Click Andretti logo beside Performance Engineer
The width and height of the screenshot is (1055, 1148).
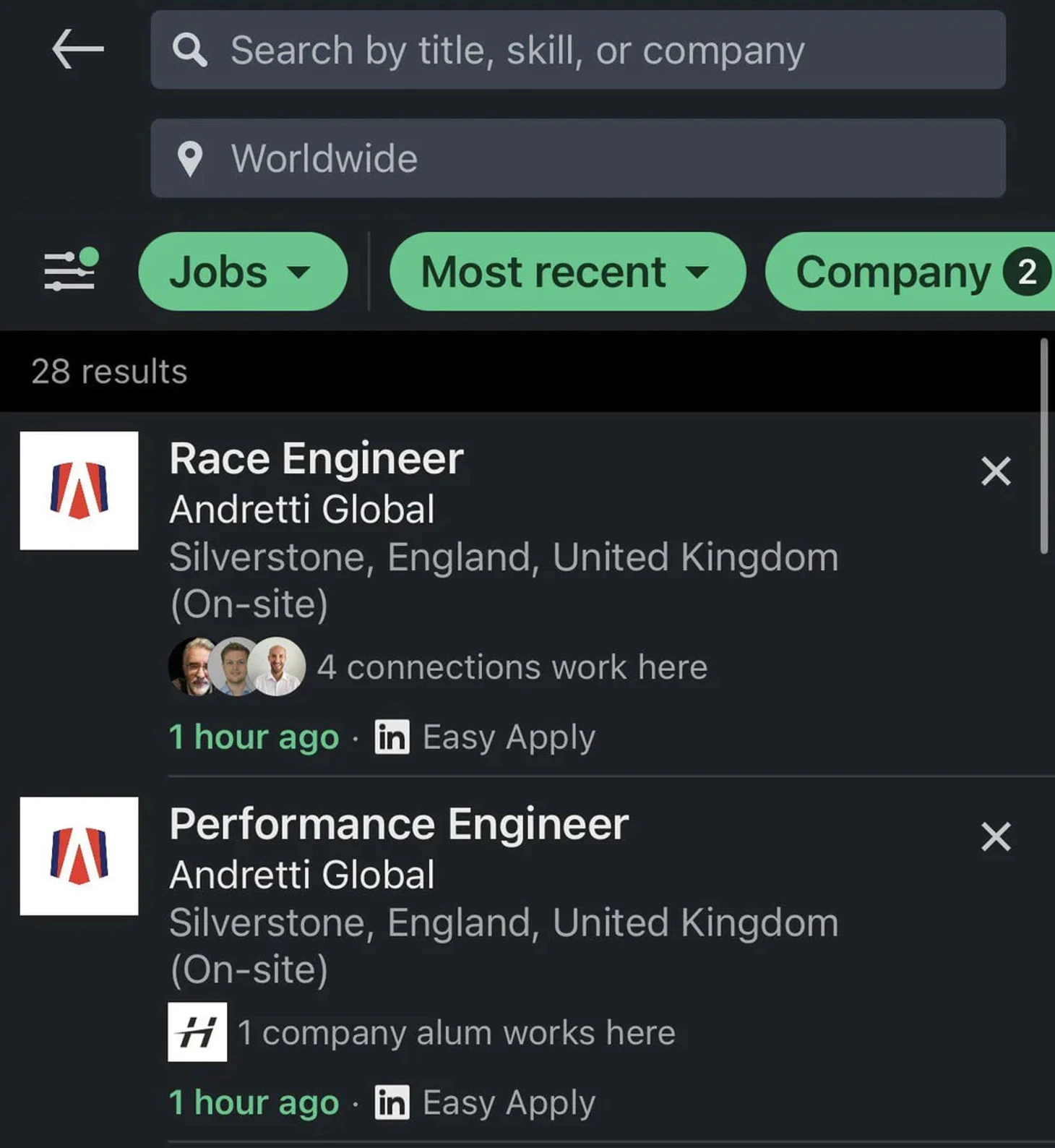pyautogui.click(x=79, y=856)
